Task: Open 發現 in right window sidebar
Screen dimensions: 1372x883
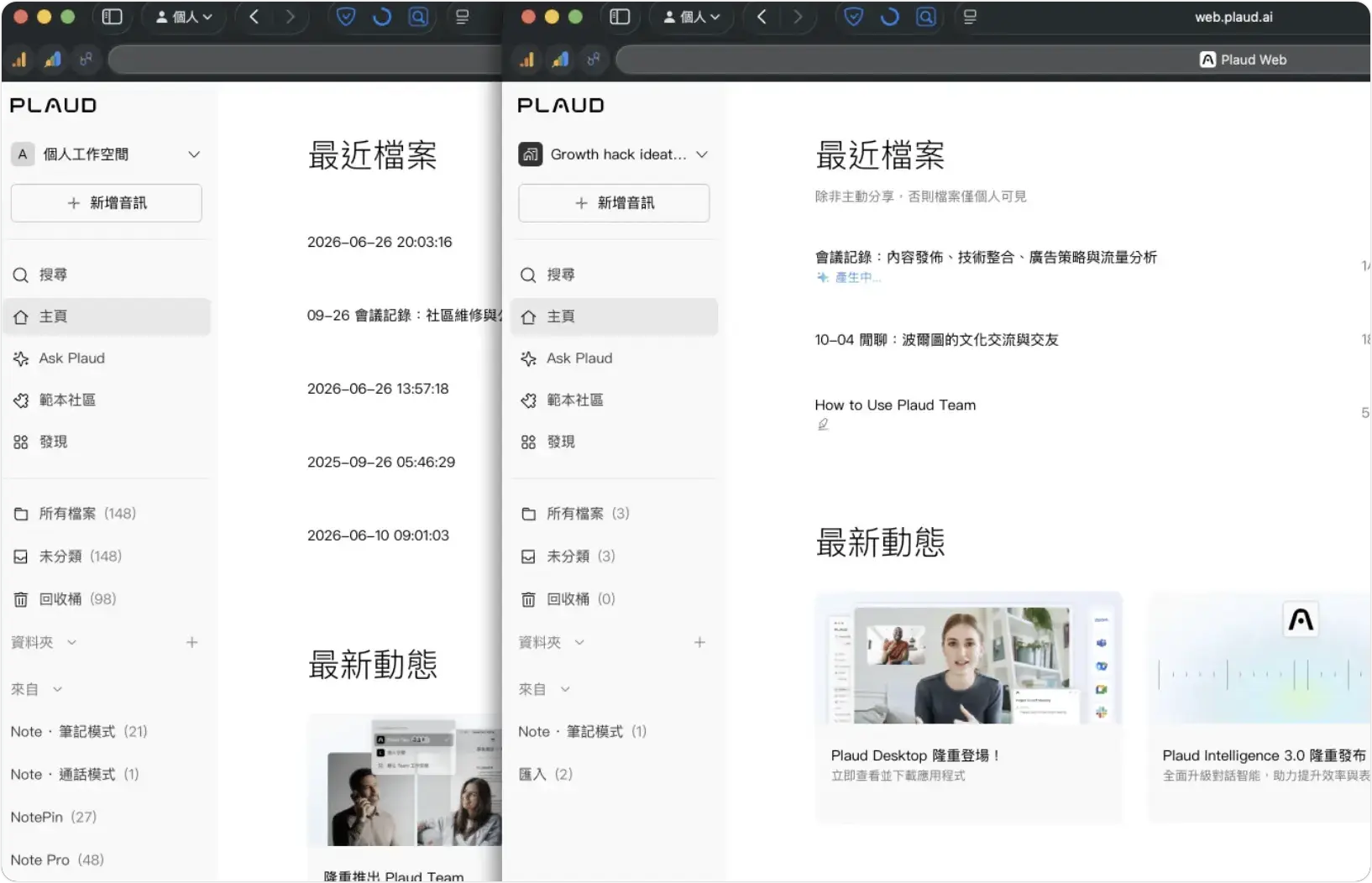Action: [x=614, y=441]
